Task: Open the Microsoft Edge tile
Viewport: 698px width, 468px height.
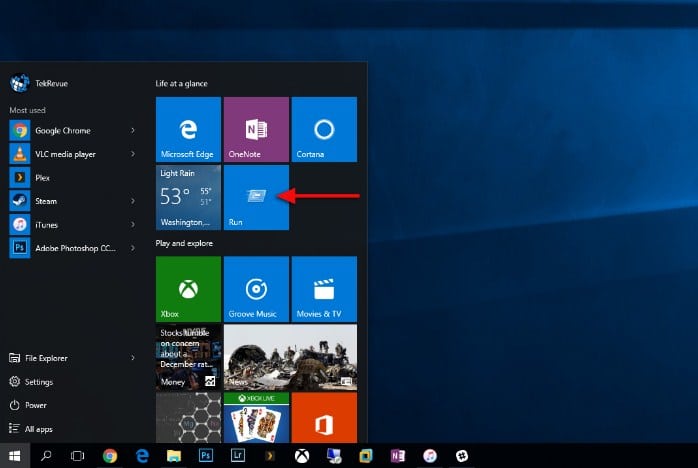Action: click(188, 129)
